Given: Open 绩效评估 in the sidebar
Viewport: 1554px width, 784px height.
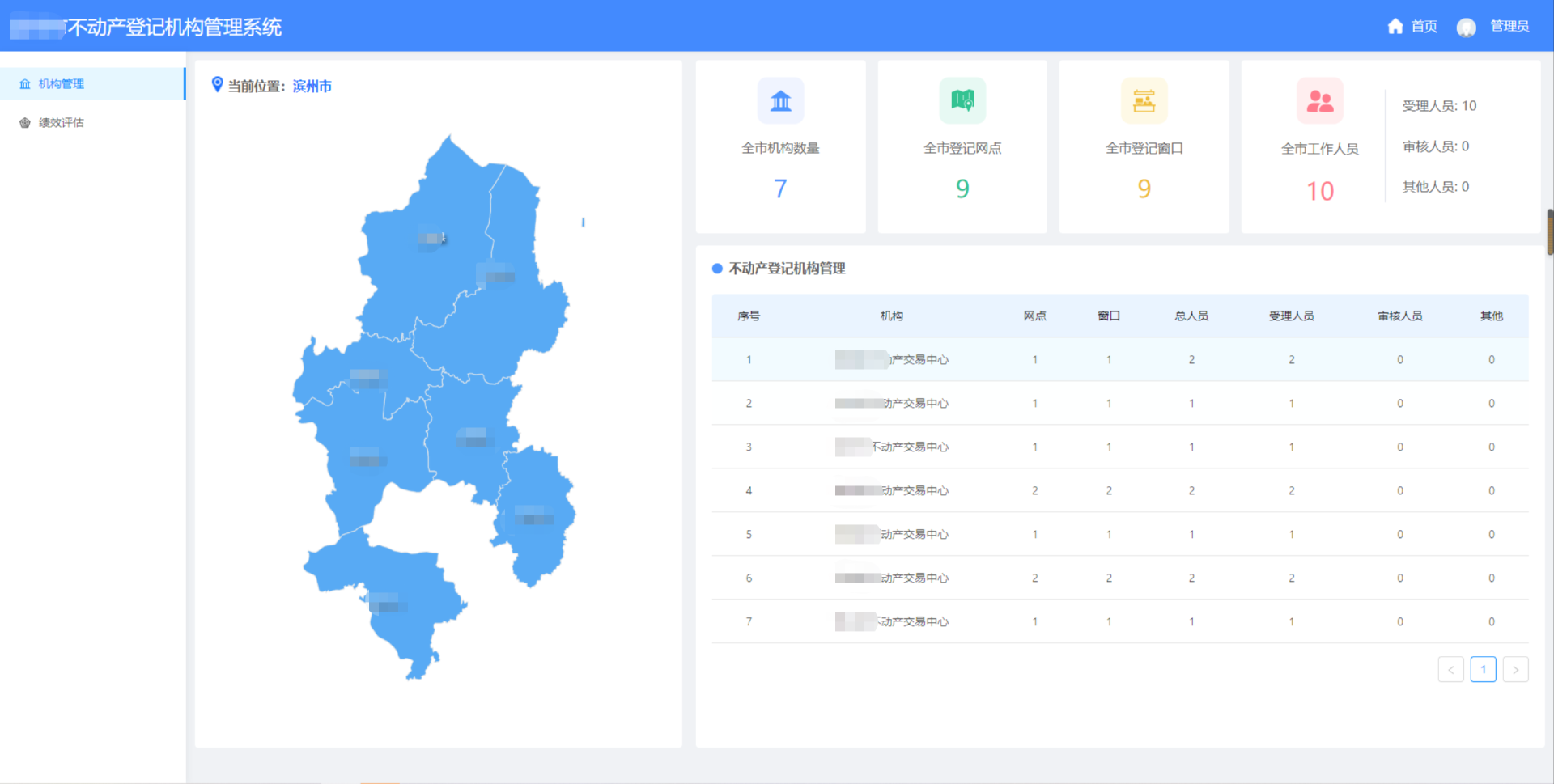Looking at the screenshot, I should point(62,123).
